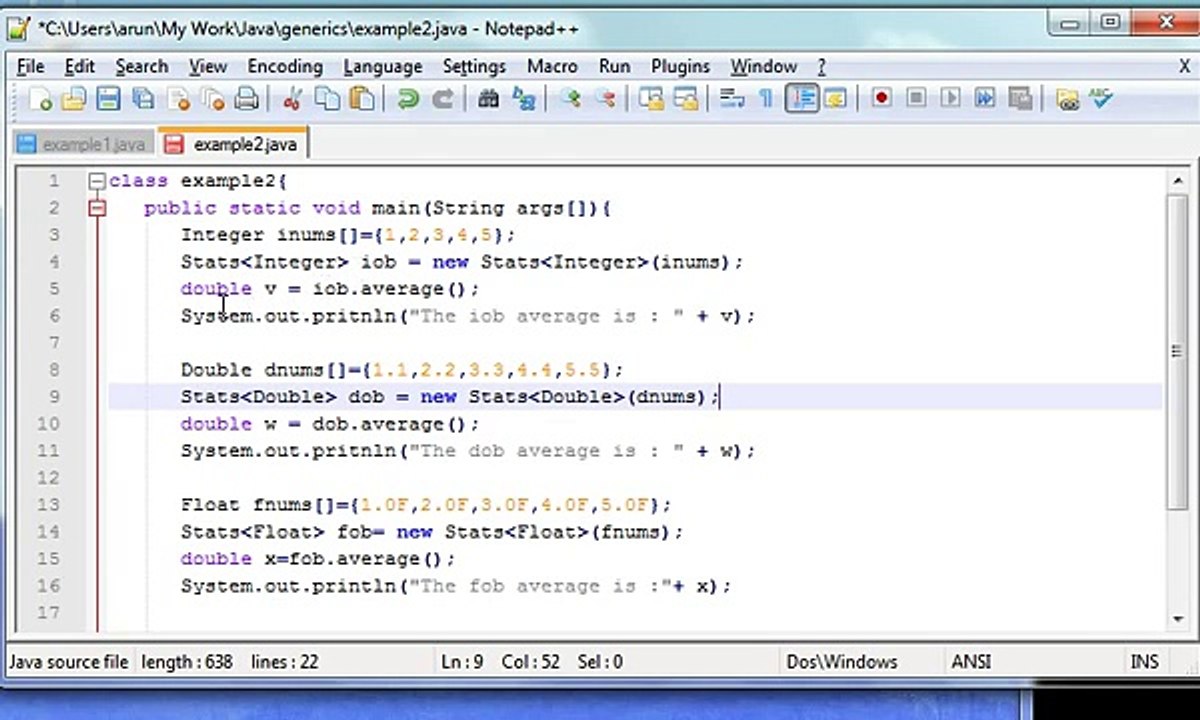Image resolution: width=1200 pixels, height=720 pixels.
Task: Toggle Show All Characters pilcrow icon
Action: (x=766, y=99)
